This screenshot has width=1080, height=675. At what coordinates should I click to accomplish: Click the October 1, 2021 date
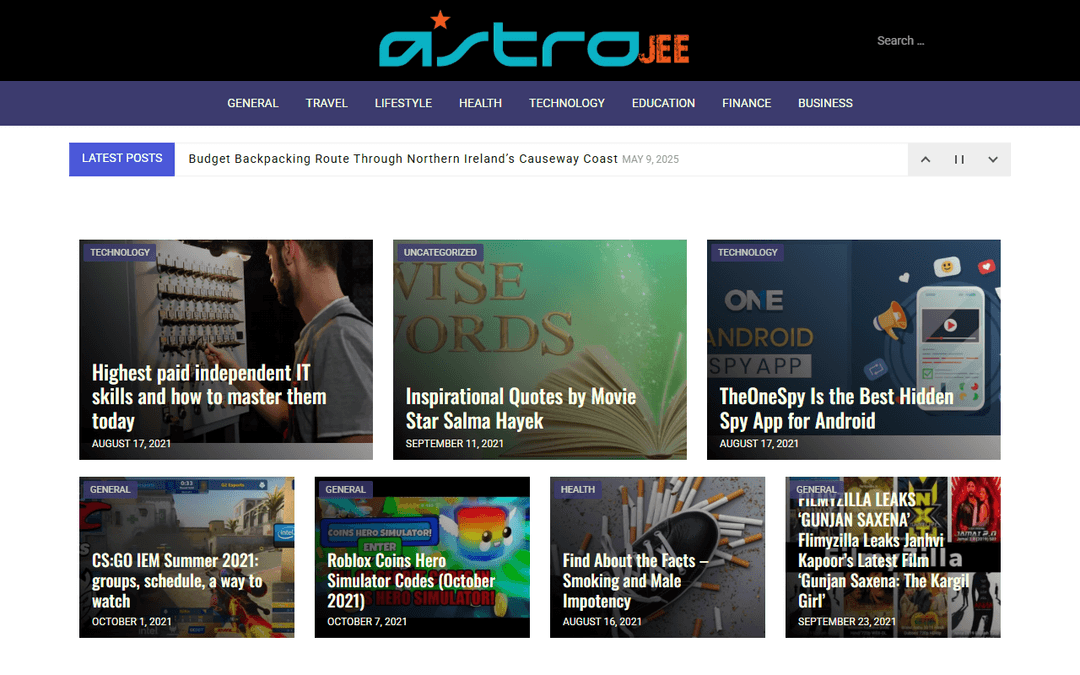pos(132,621)
